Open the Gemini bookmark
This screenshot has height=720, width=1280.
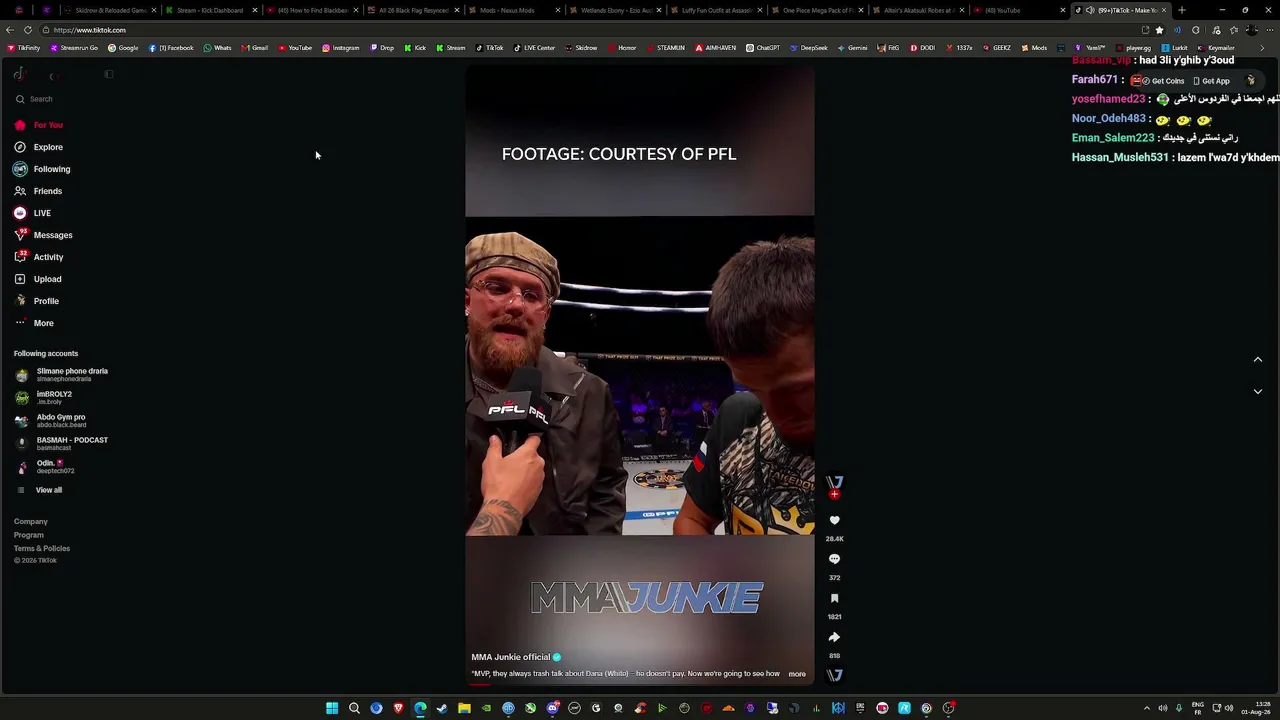852,48
